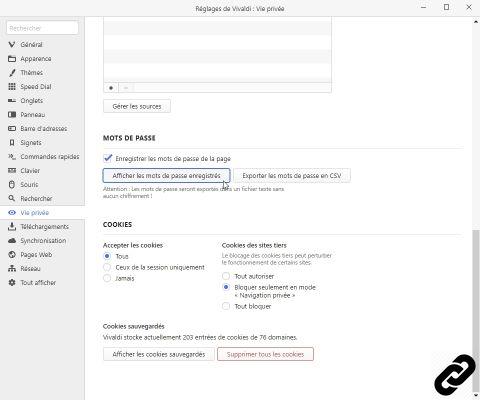Click the Pages Web globe icon
Viewport: 480px width, 400px height.
(x=12, y=255)
